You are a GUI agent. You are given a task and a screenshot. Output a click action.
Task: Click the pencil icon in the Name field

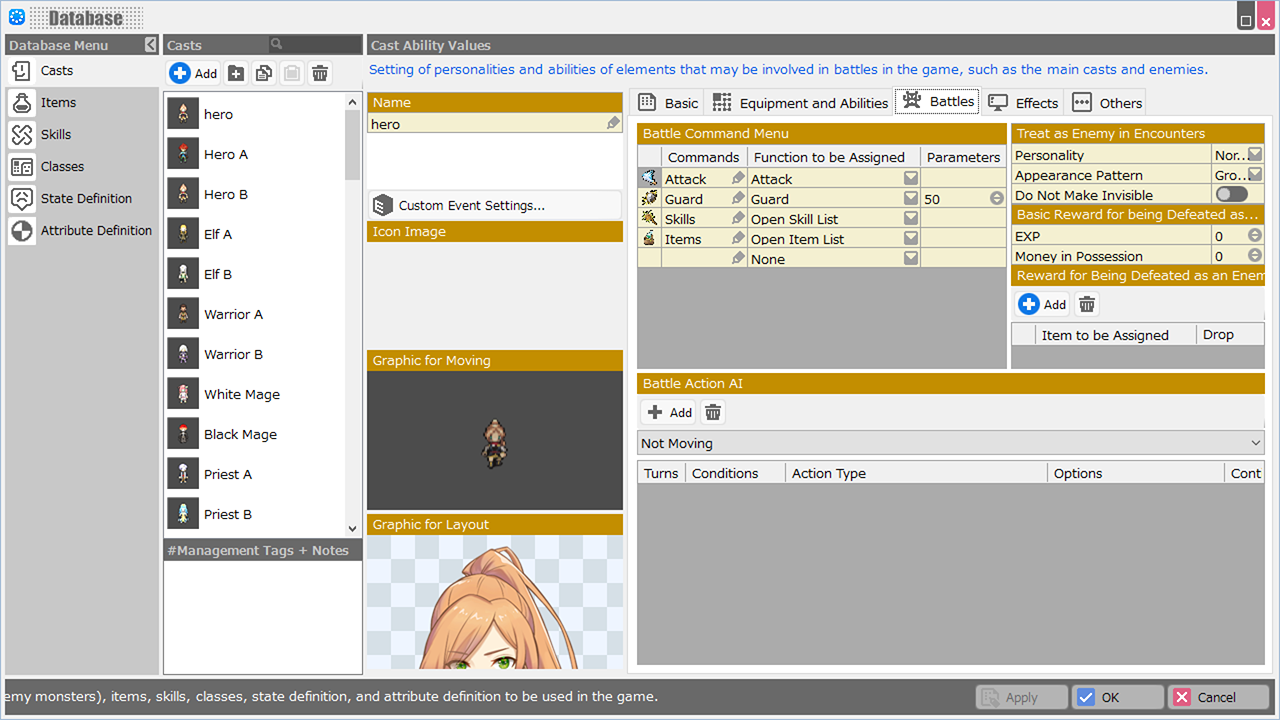[x=613, y=123]
